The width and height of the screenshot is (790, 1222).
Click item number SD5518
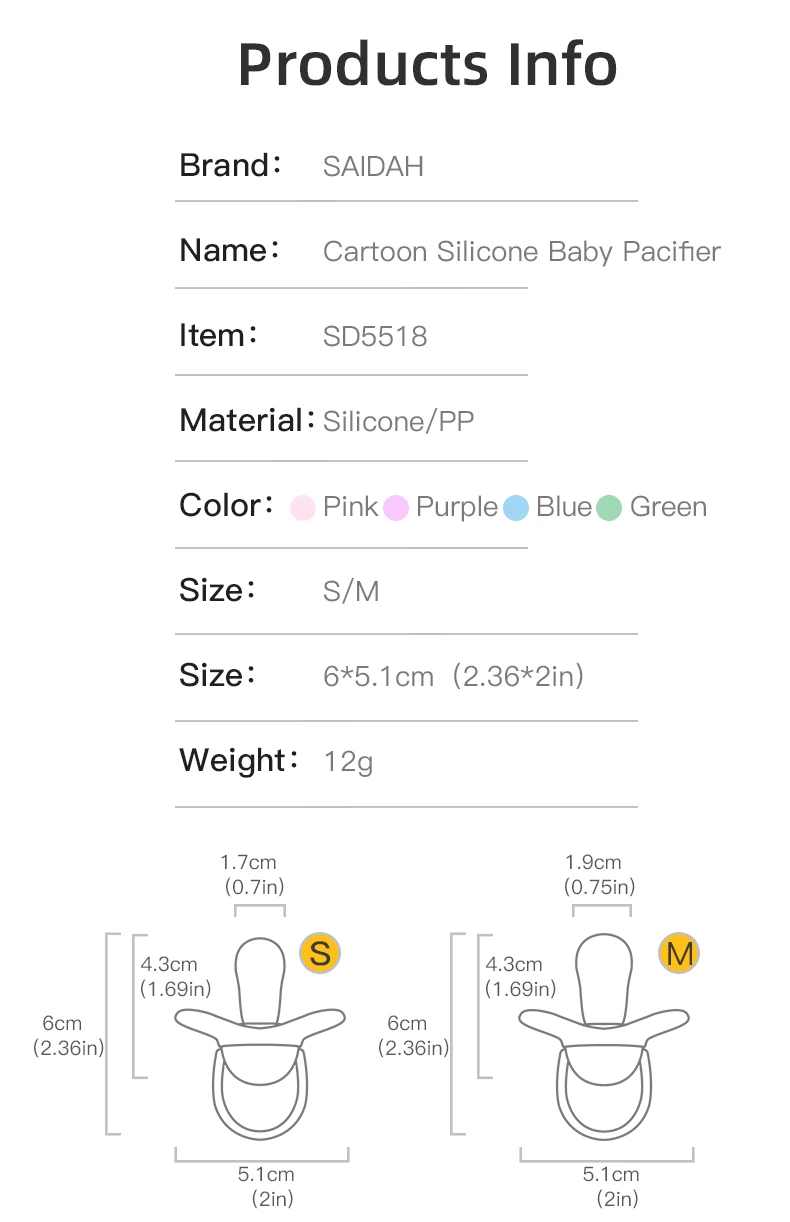(x=375, y=336)
